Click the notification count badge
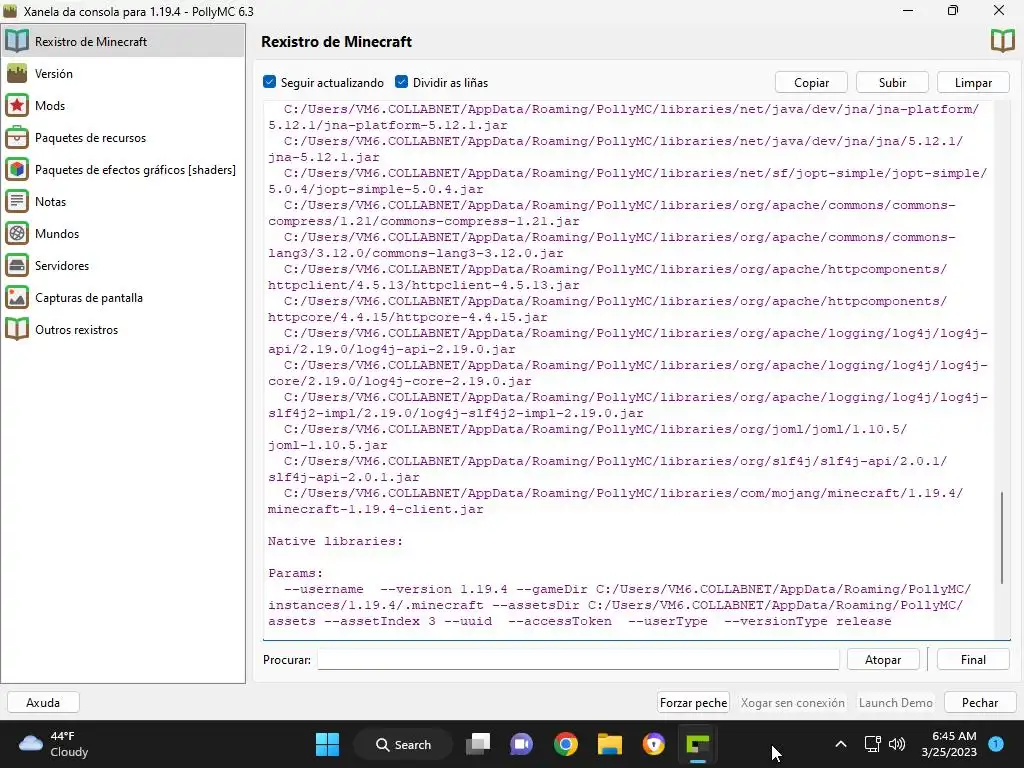 click(x=996, y=744)
